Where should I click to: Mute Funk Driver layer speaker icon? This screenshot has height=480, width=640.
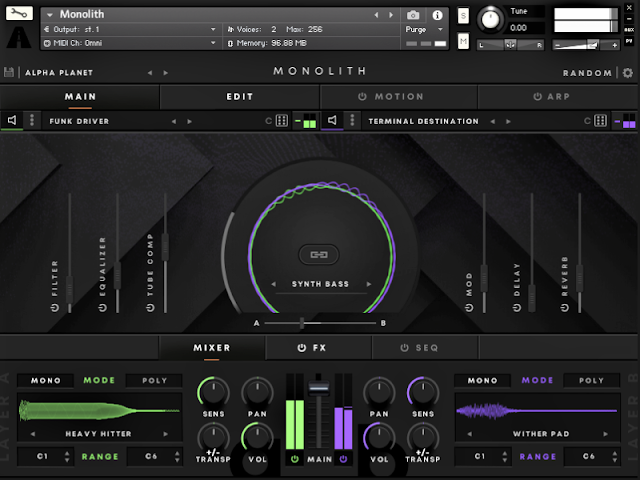point(12,120)
